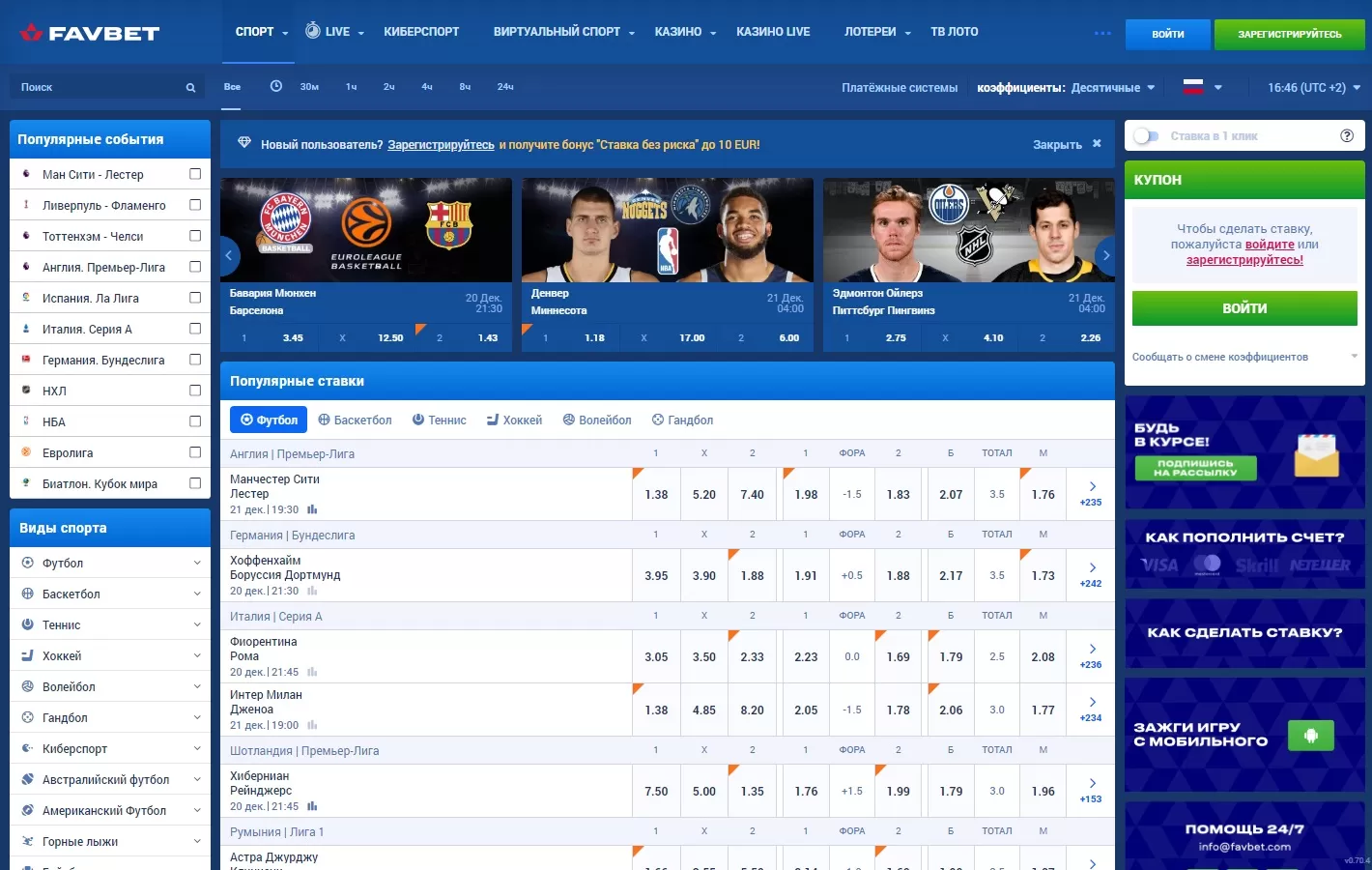
Task: Toggle the one-click bet switch
Action: pyautogui.click(x=1146, y=136)
